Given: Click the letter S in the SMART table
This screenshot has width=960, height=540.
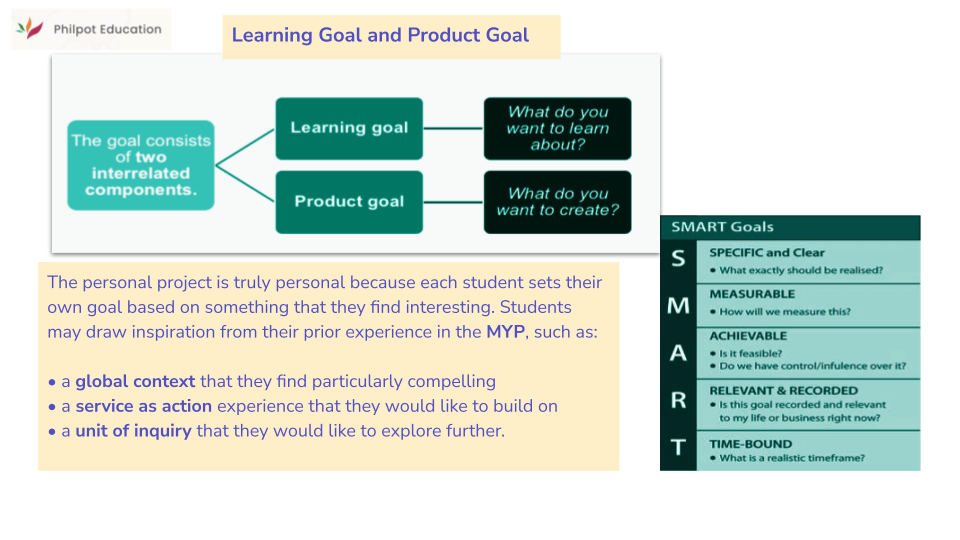Looking at the screenshot, I should pos(678,260).
